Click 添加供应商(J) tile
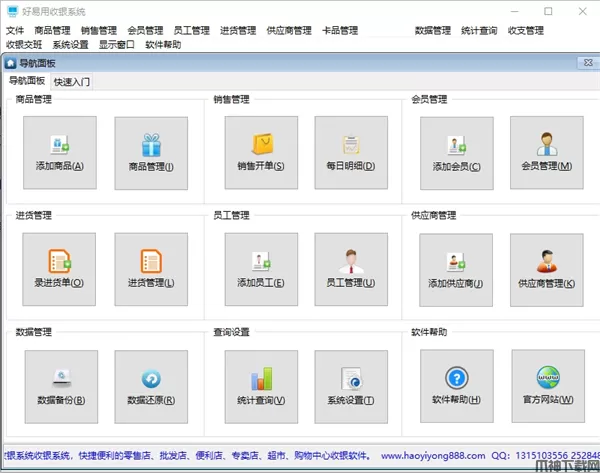The width and height of the screenshot is (600, 473). (x=456, y=270)
